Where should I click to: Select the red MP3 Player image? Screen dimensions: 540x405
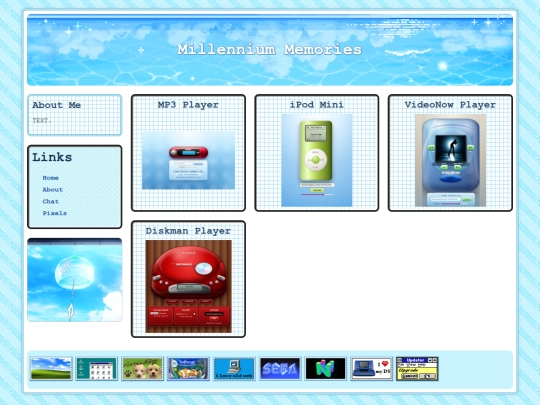188,160
